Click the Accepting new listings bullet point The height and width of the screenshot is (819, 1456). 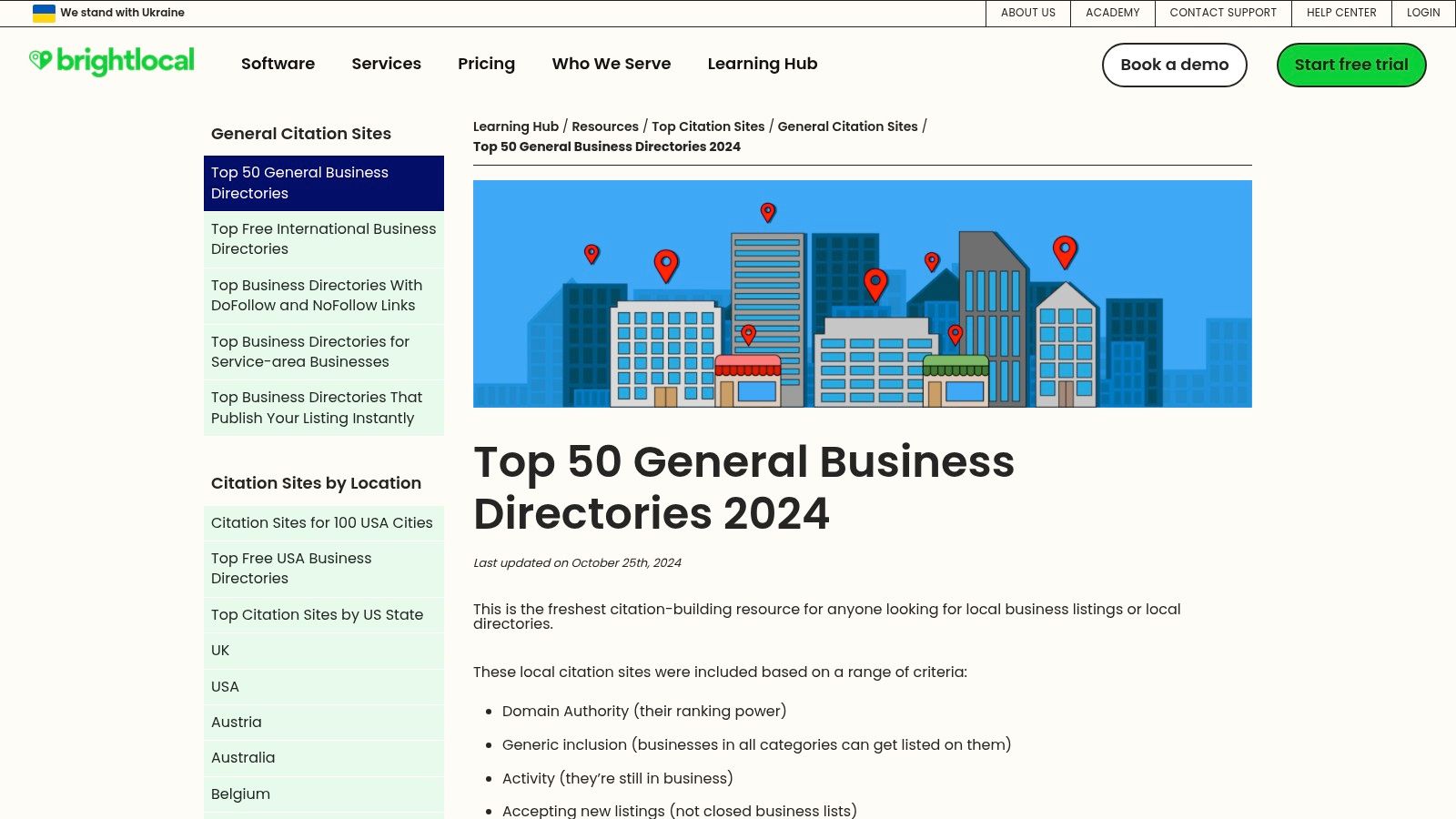(679, 811)
